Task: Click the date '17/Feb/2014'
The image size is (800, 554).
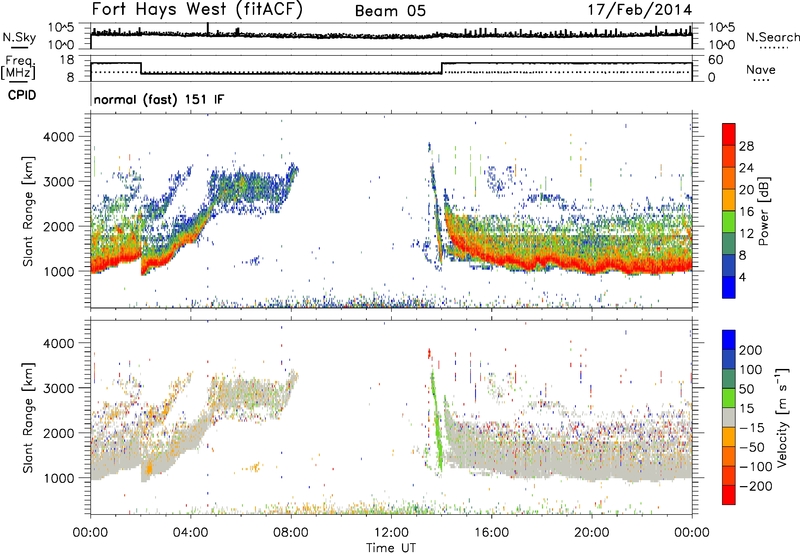Action: click(x=640, y=10)
